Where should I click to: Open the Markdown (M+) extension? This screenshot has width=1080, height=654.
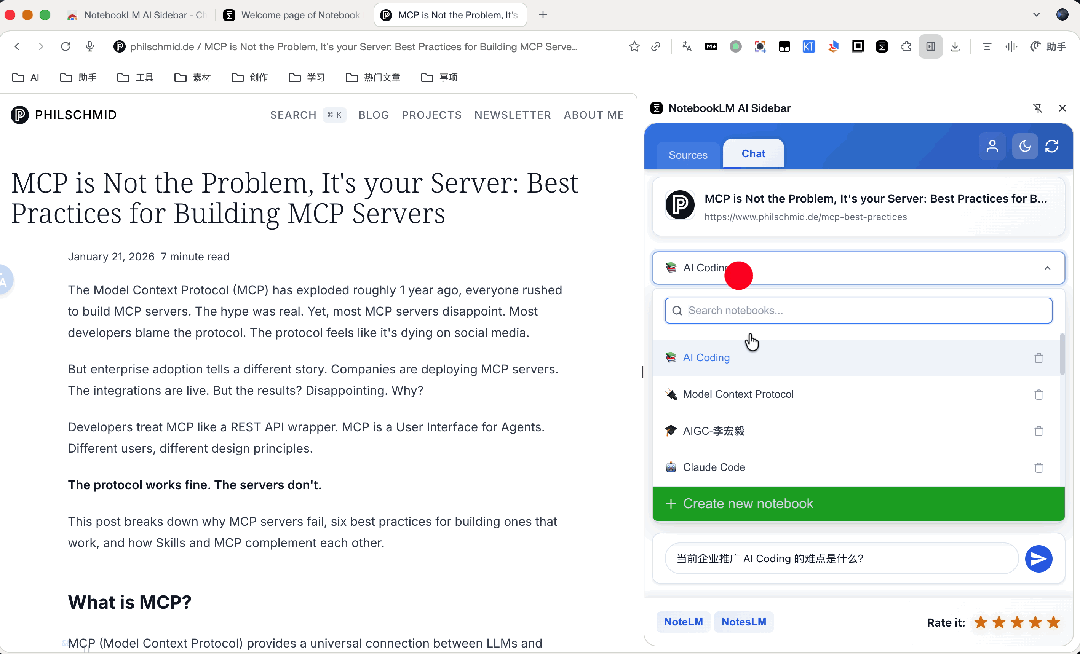point(711,47)
